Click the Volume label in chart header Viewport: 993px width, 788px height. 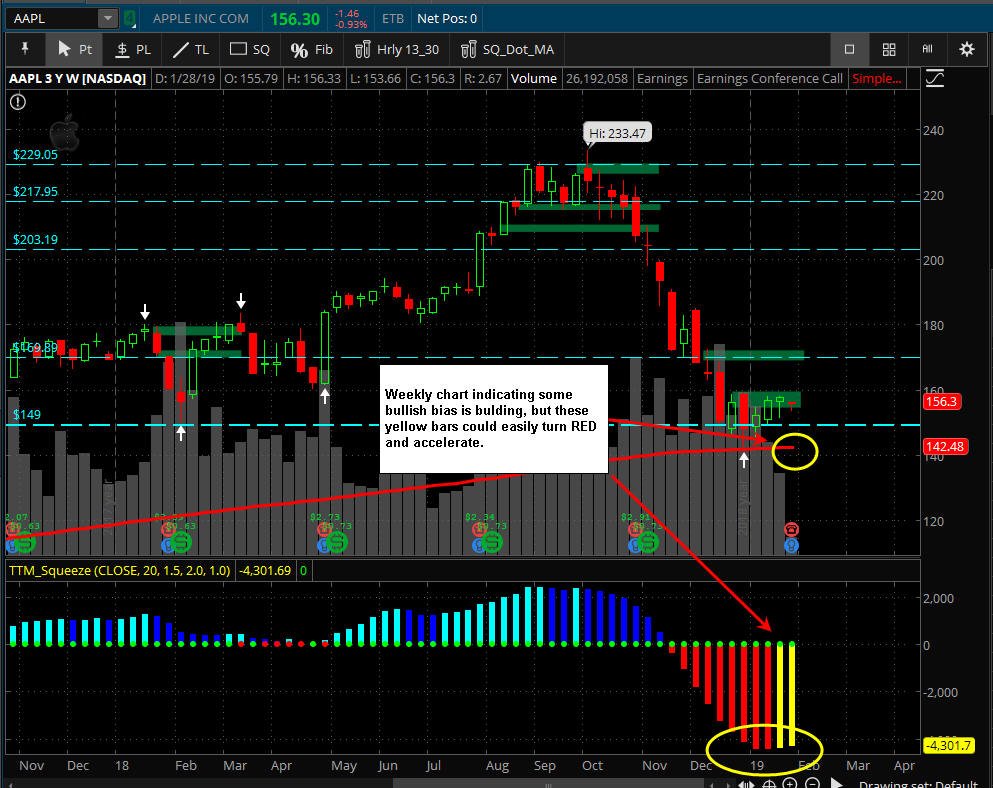[x=534, y=79]
